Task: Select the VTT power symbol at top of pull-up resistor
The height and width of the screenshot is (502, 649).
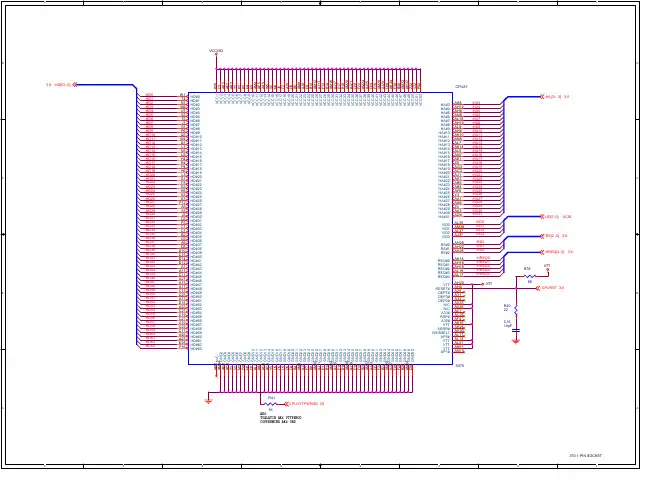Action: click(547, 268)
